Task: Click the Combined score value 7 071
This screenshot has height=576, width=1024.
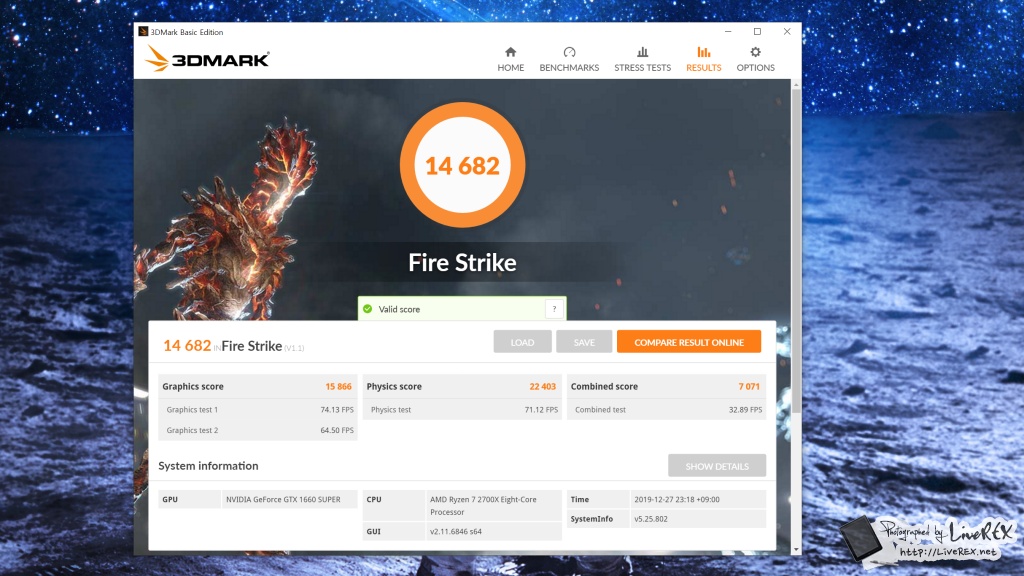Action: pyautogui.click(x=748, y=387)
